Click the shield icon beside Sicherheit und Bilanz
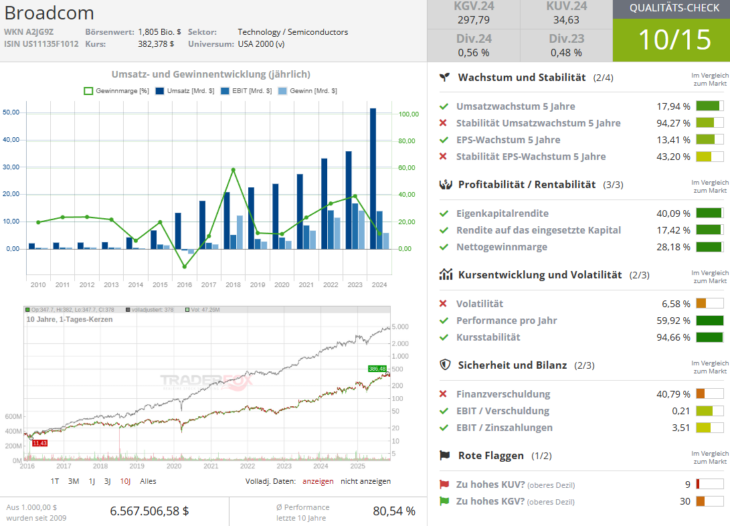The width and height of the screenshot is (730, 526). click(x=444, y=364)
